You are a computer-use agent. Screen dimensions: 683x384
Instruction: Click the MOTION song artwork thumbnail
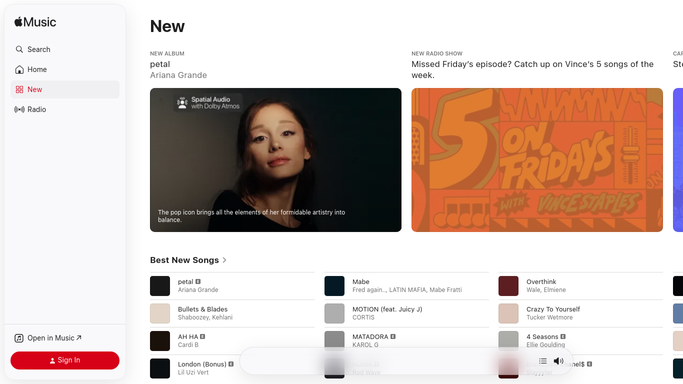pyautogui.click(x=334, y=313)
